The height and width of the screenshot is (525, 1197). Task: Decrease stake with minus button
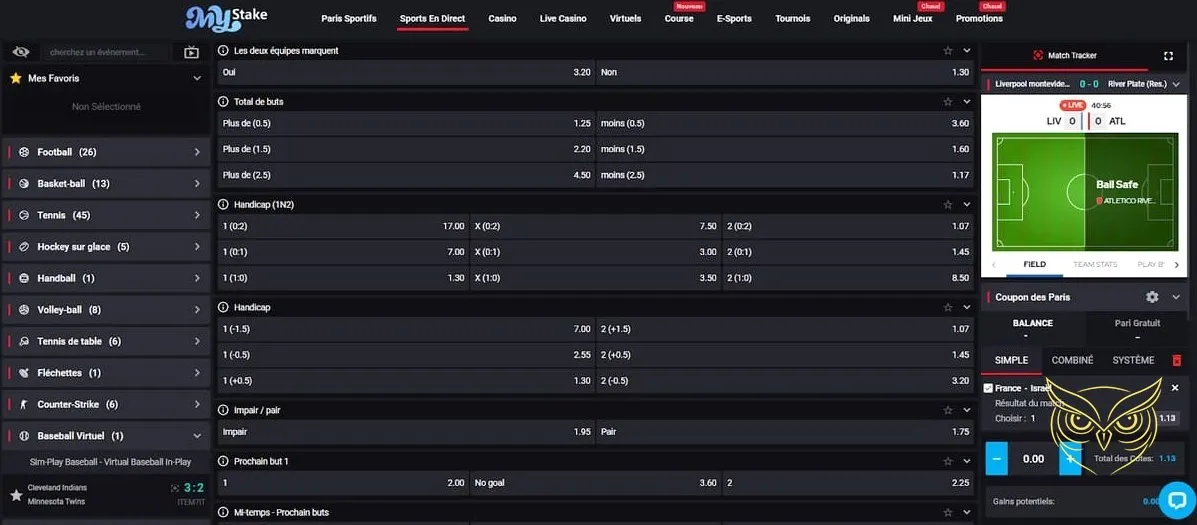pyautogui.click(x=996, y=459)
